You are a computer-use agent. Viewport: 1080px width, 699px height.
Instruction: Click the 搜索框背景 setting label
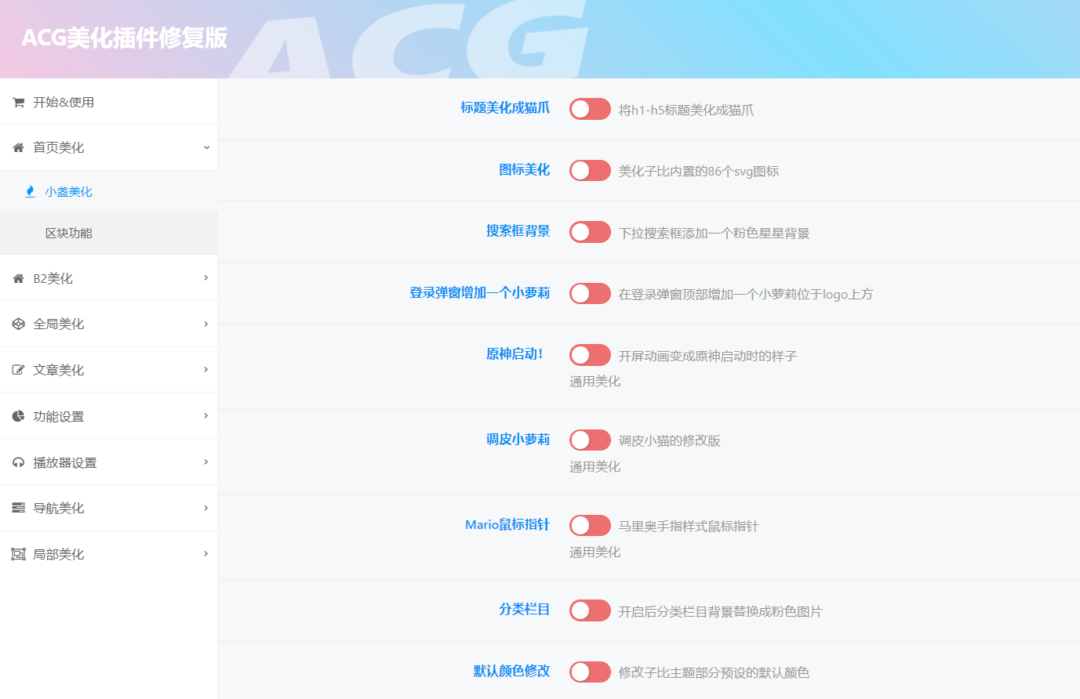point(518,231)
